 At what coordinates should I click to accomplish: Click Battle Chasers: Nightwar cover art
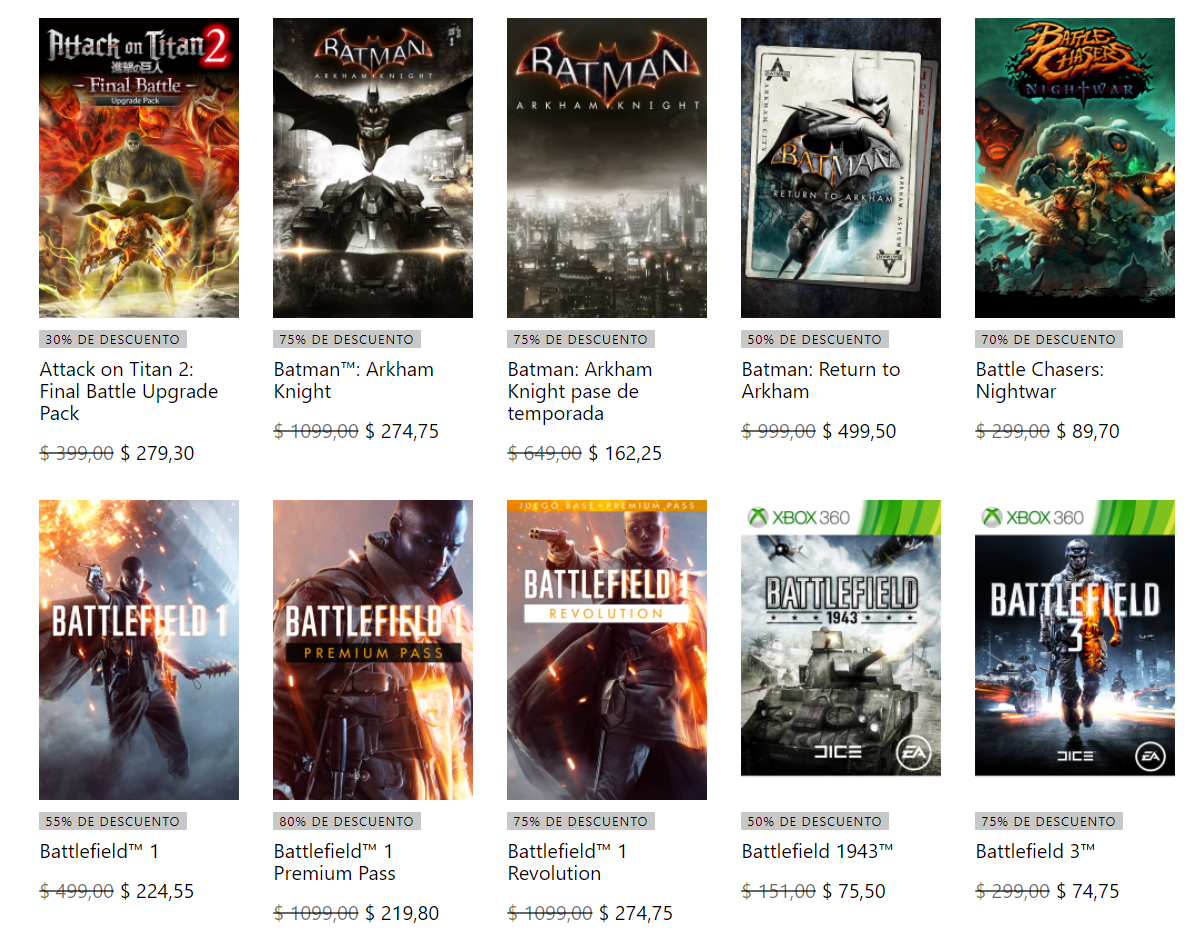[x=1075, y=168]
